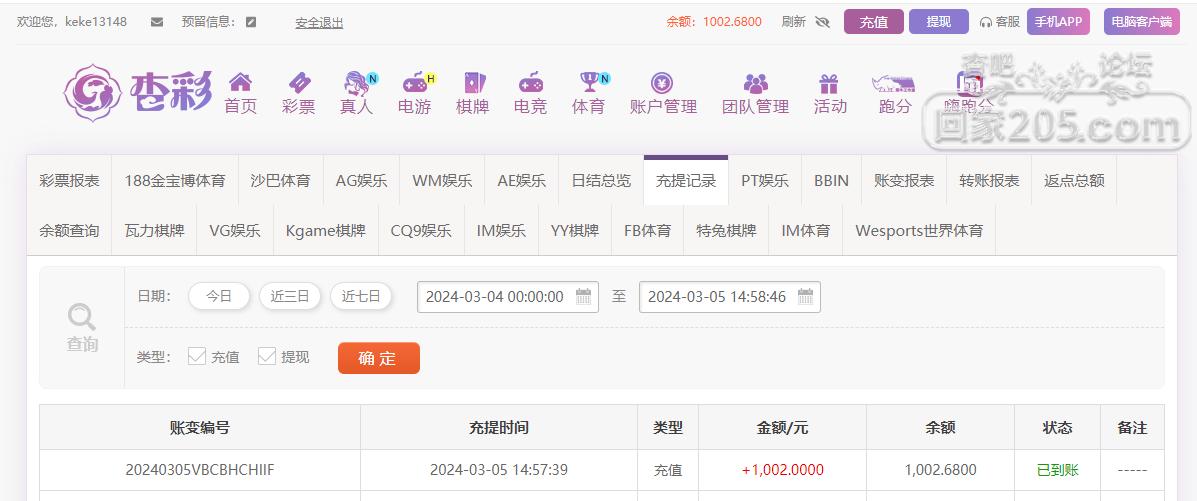Image resolution: width=1197 pixels, height=501 pixels.
Task: Switch to 转账报表 tab
Action: pos(989,181)
